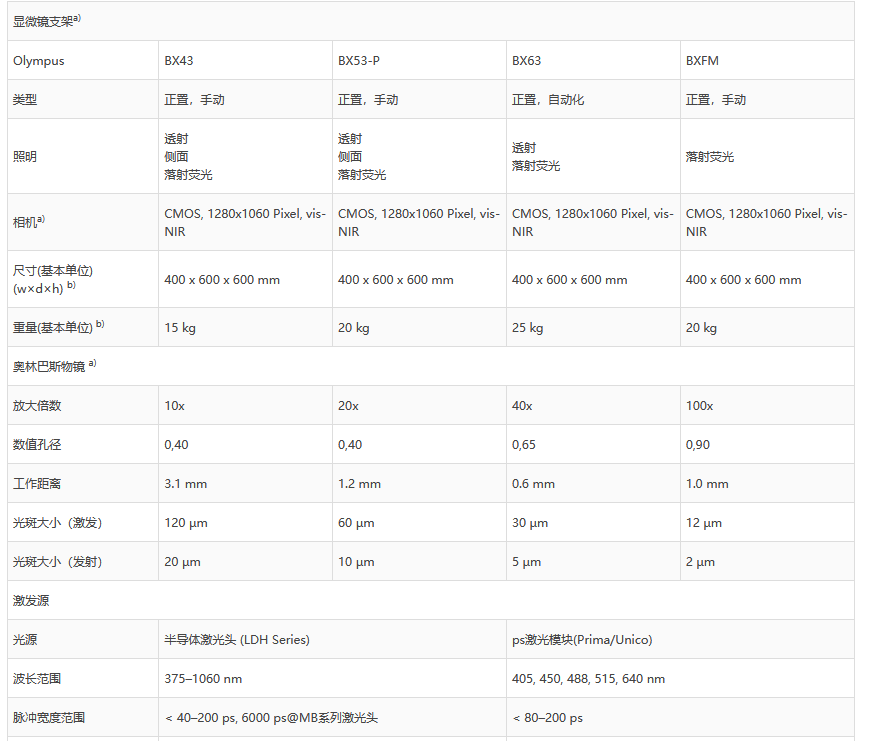Click the BX53-P model cell
The height and width of the screenshot is (741, 869).
click(359, 60)
